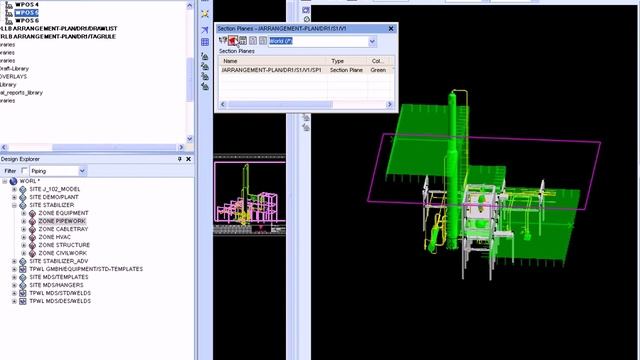Click the first pick tool icon in Section Planes dialog

(x=222, y=40)
